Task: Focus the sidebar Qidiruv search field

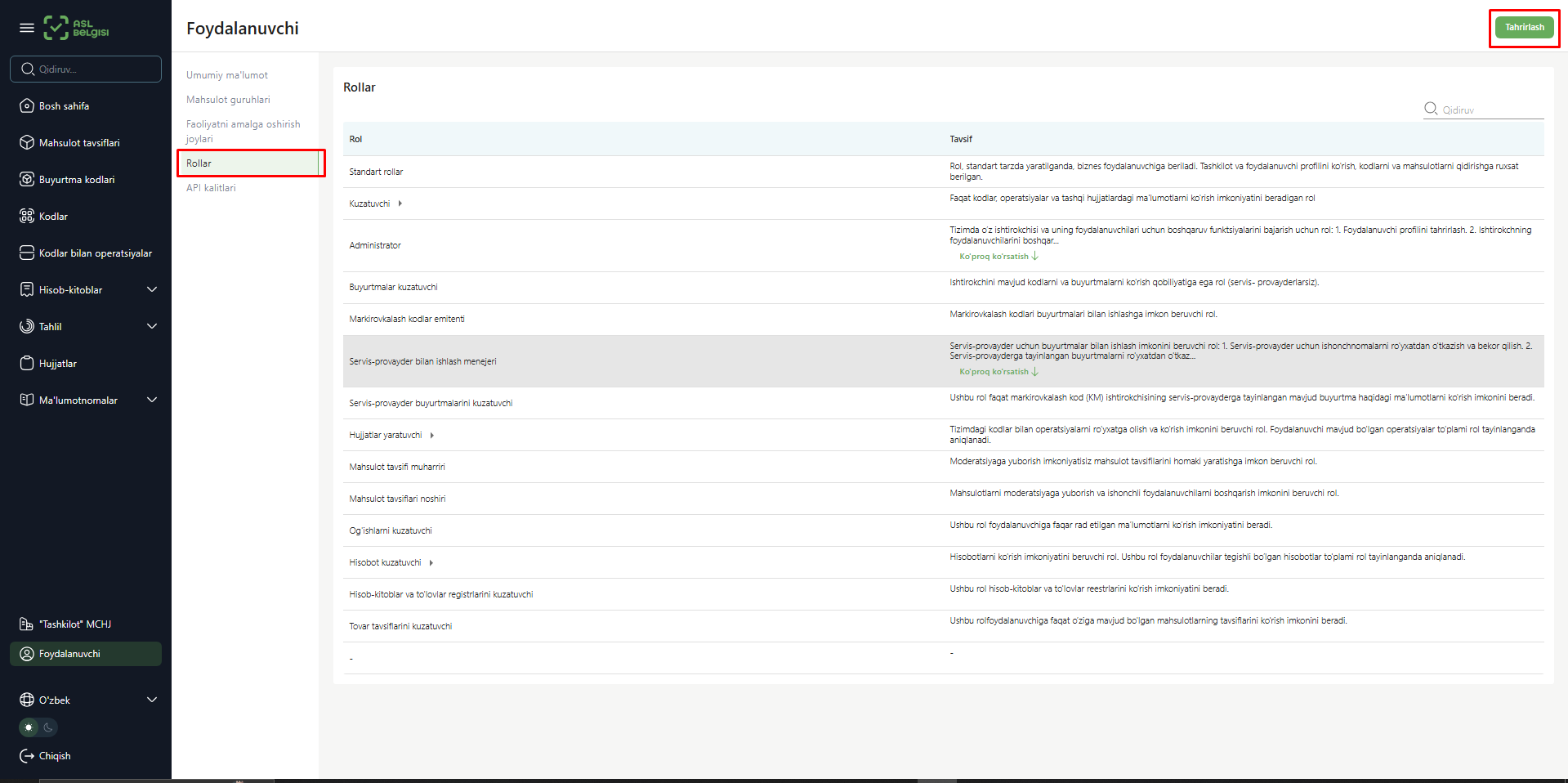Action: point(86,69)
